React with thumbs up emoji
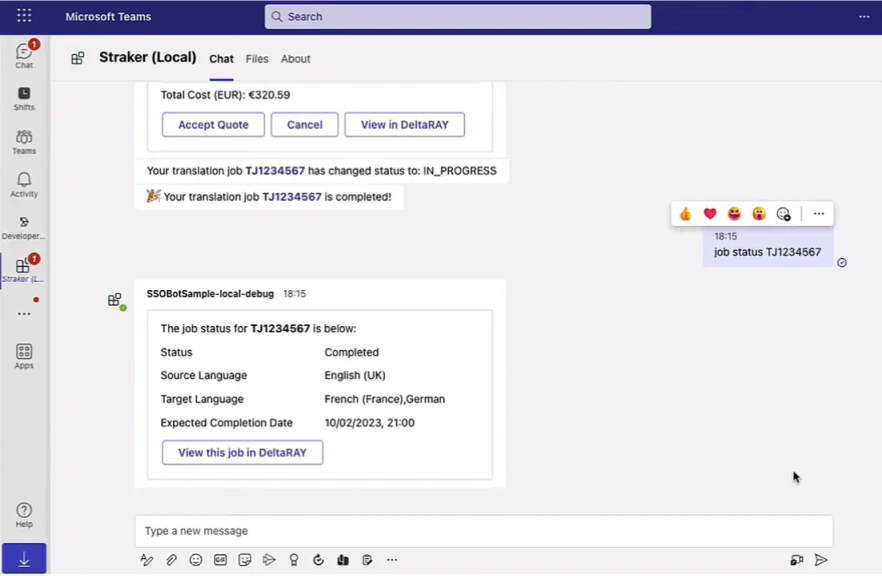 tap(685, 214)
